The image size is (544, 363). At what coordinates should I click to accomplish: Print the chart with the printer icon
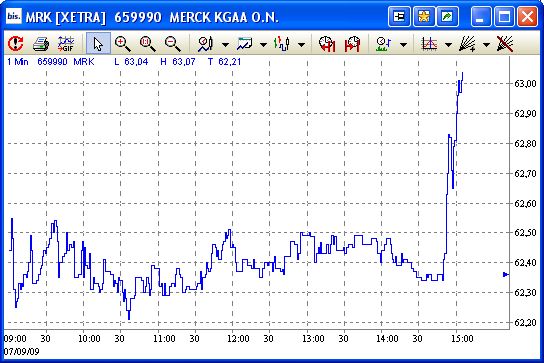coord(41,44)
